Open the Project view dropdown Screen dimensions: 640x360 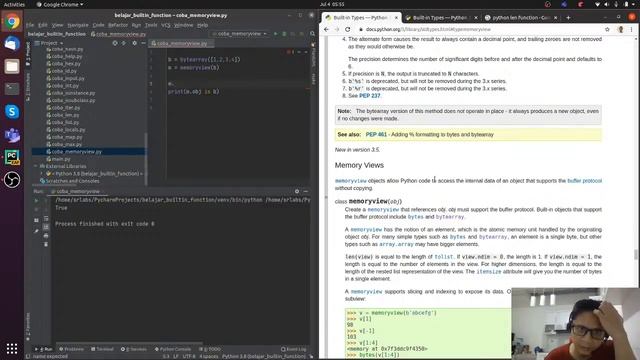click(49, 43)
